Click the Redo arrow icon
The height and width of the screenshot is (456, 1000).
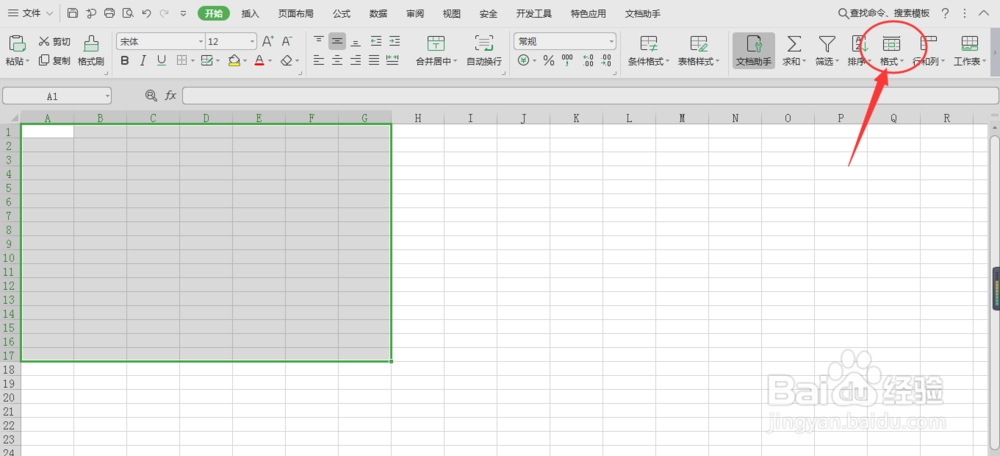[x=165, y=13]
